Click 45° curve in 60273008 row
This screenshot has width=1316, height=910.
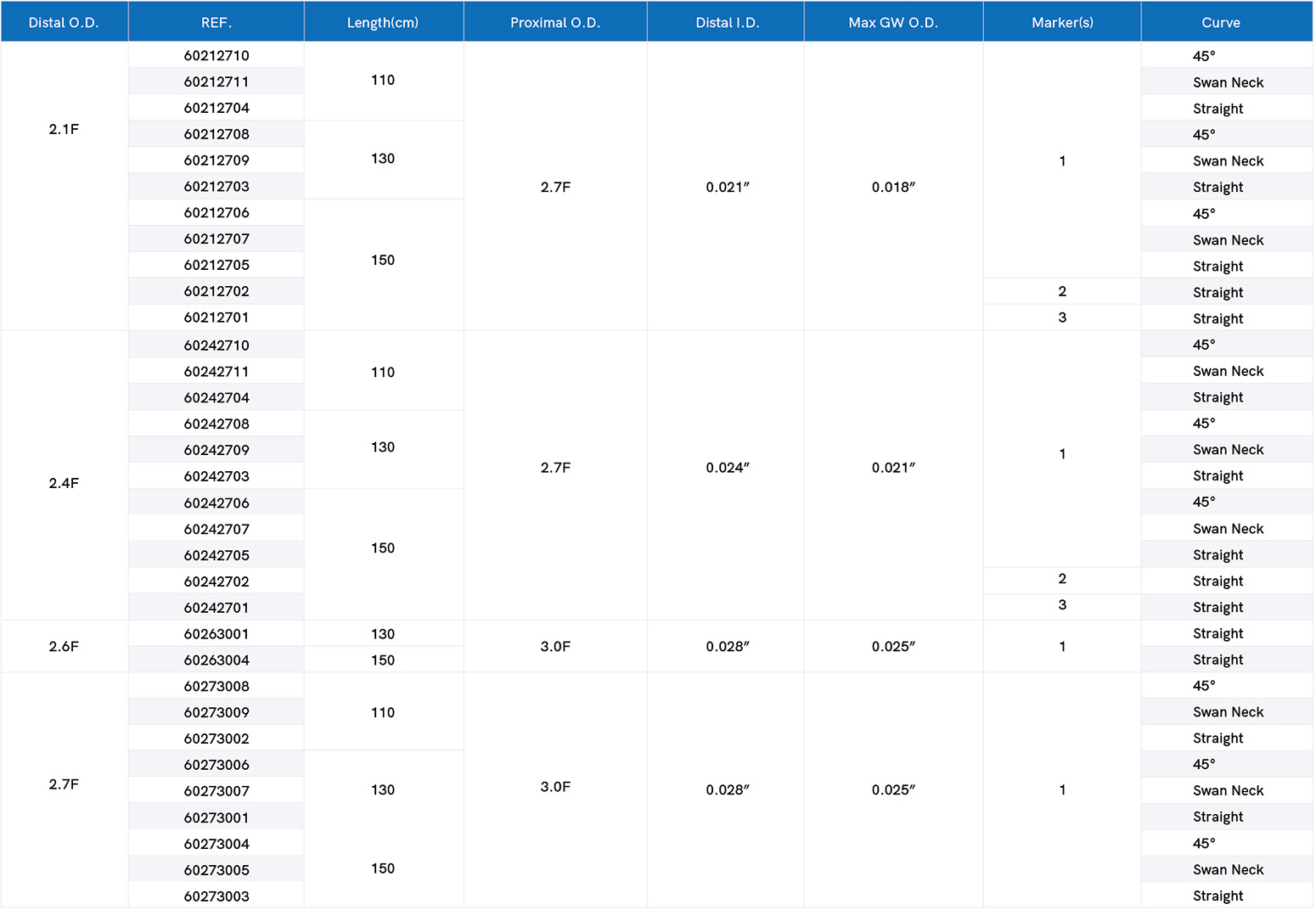(x=1204, y=686)
